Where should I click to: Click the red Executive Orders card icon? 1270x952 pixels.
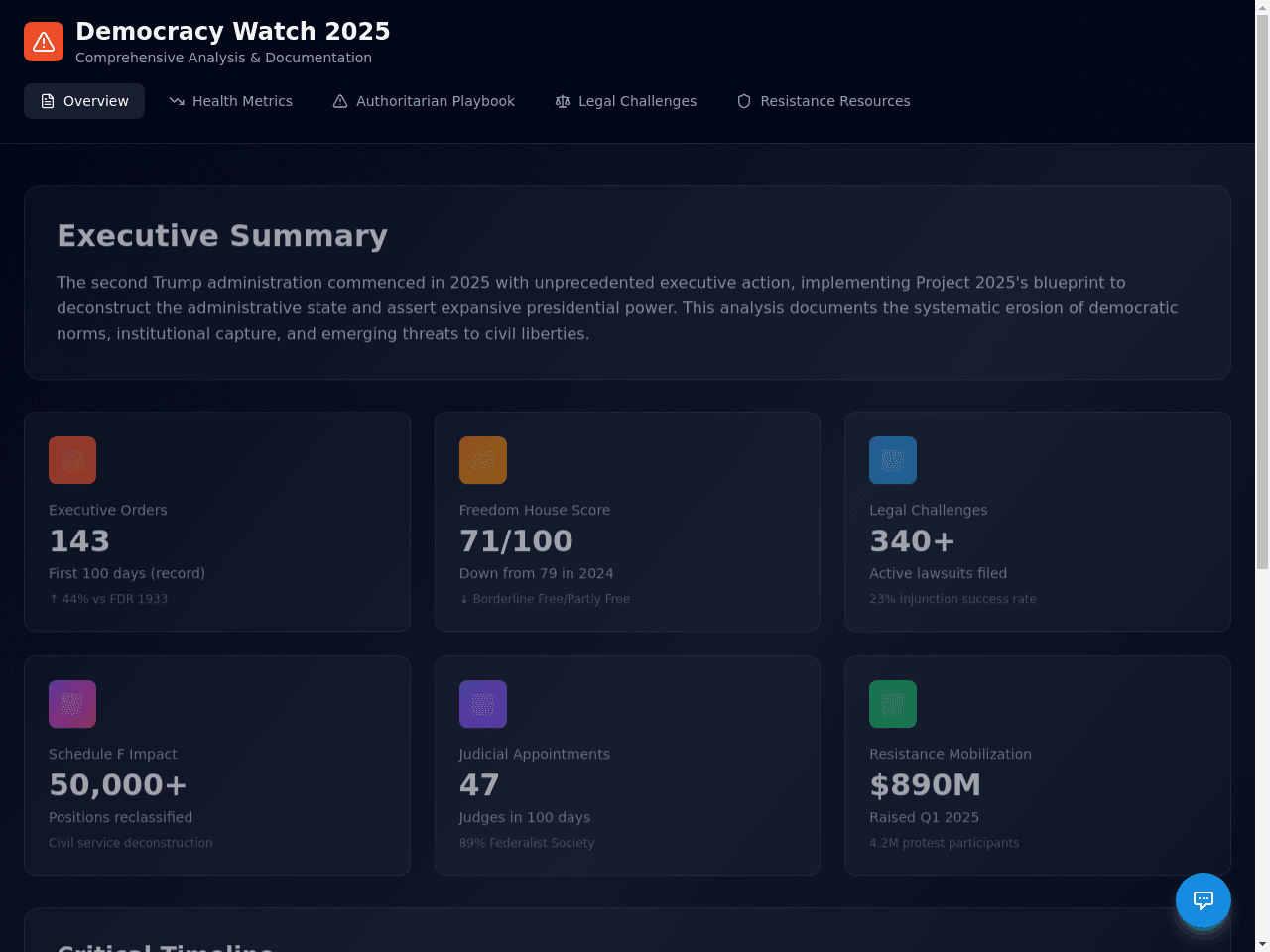tap(72, 460)
